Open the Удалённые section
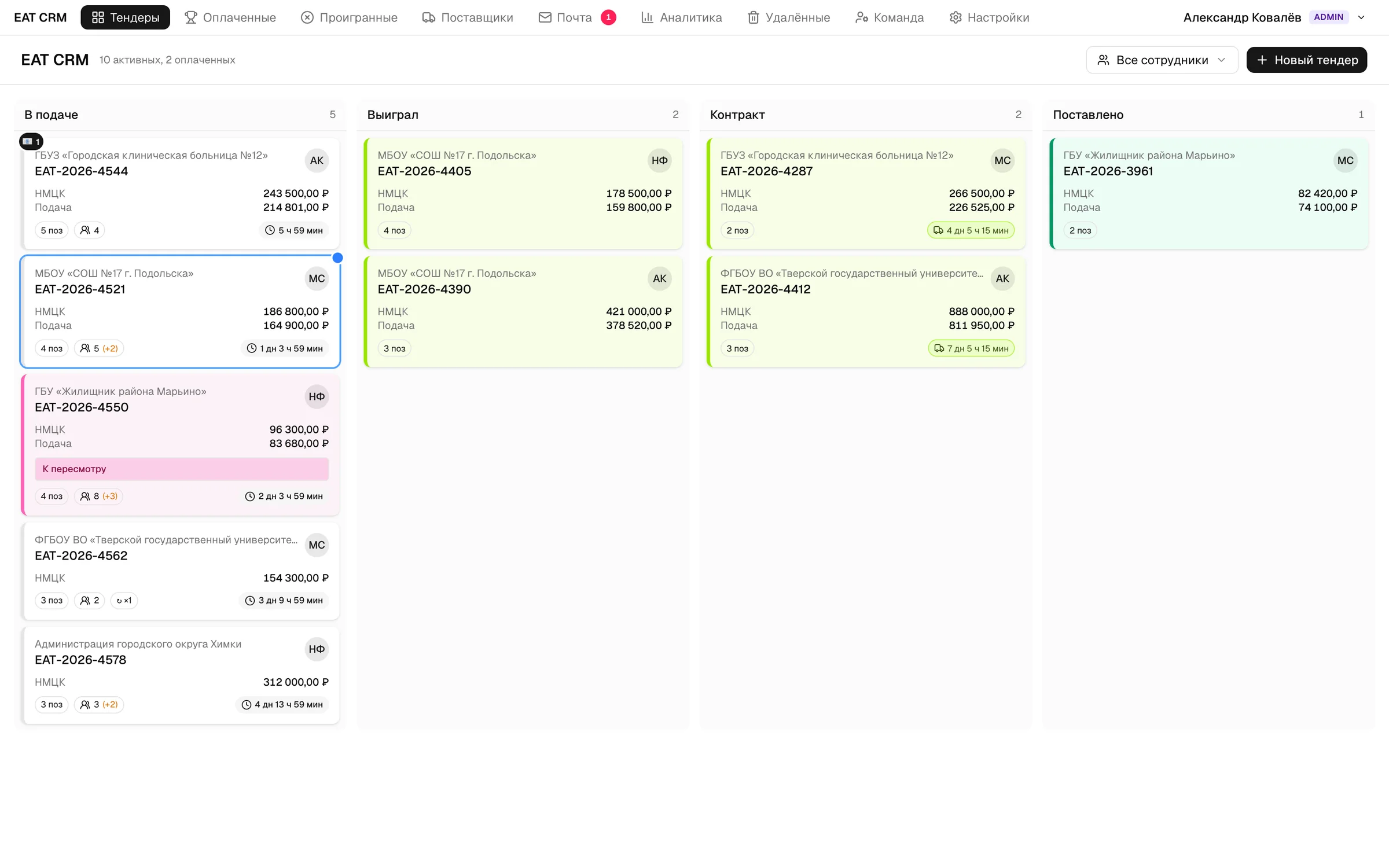The height and width of the screenshot is (868, 1389). 789,17
